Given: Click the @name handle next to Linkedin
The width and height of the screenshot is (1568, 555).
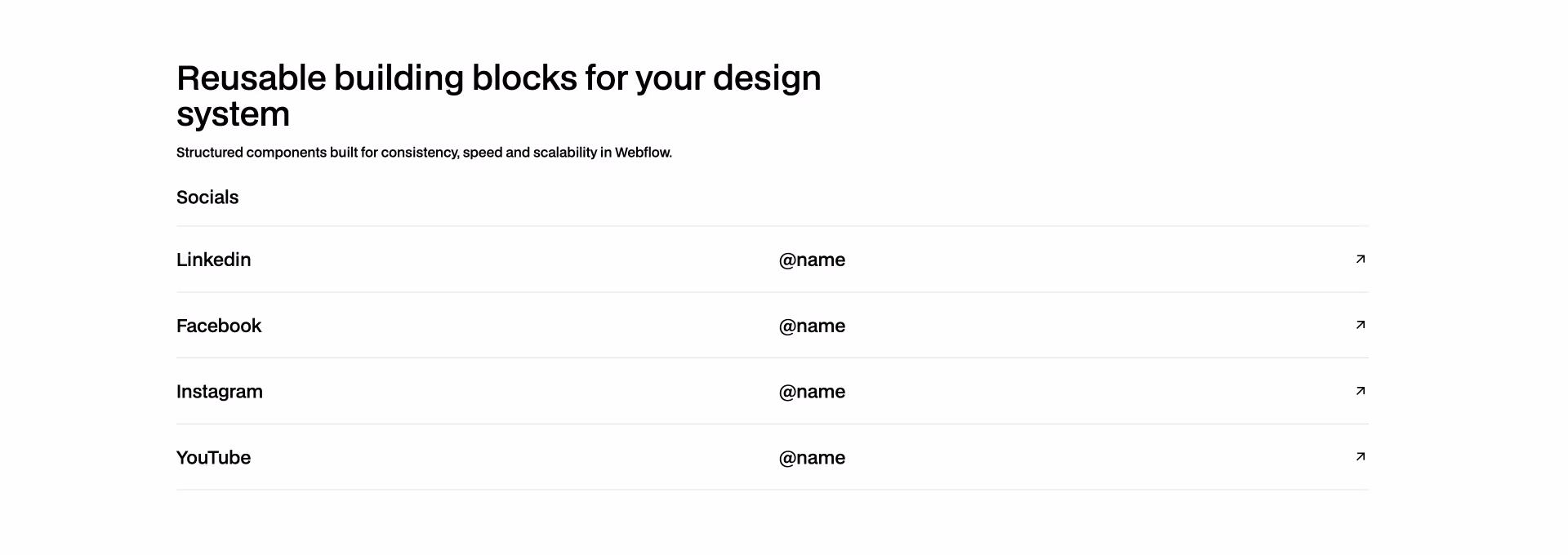Looking at the screenshot, I should [x=813, y=260].
